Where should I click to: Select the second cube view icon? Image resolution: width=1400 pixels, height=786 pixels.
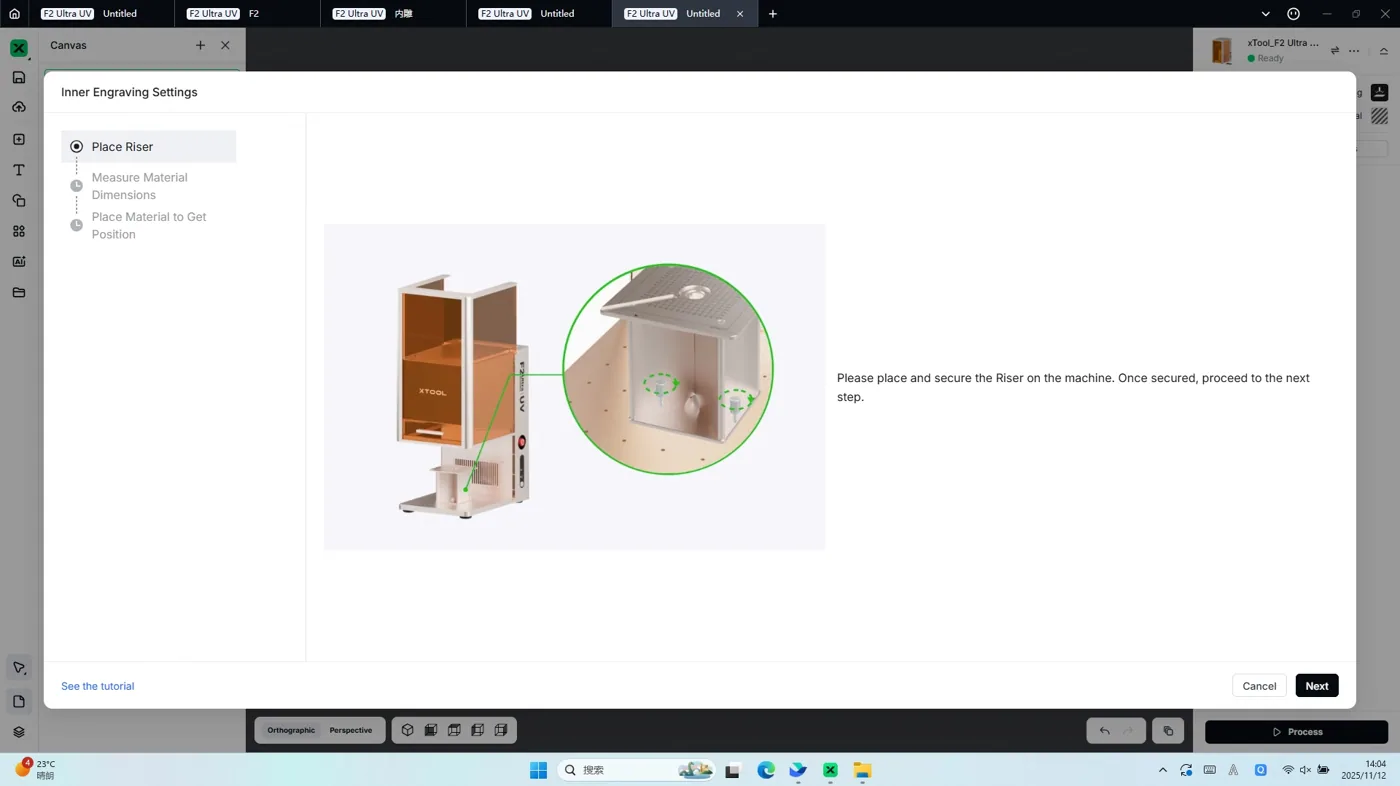431,730
